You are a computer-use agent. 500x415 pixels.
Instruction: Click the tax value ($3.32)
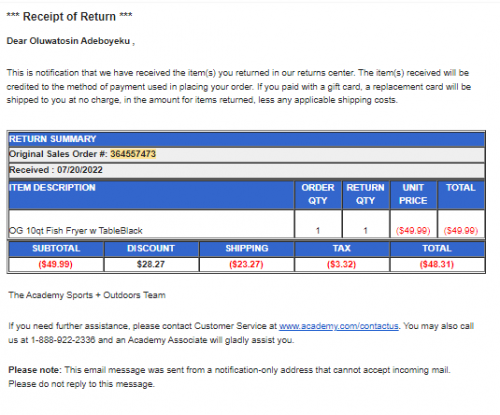pyautogui.click(x=342, y=264)
